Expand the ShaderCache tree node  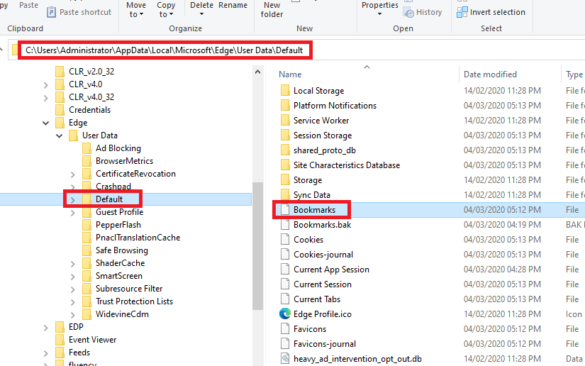[x=73, y=264]
